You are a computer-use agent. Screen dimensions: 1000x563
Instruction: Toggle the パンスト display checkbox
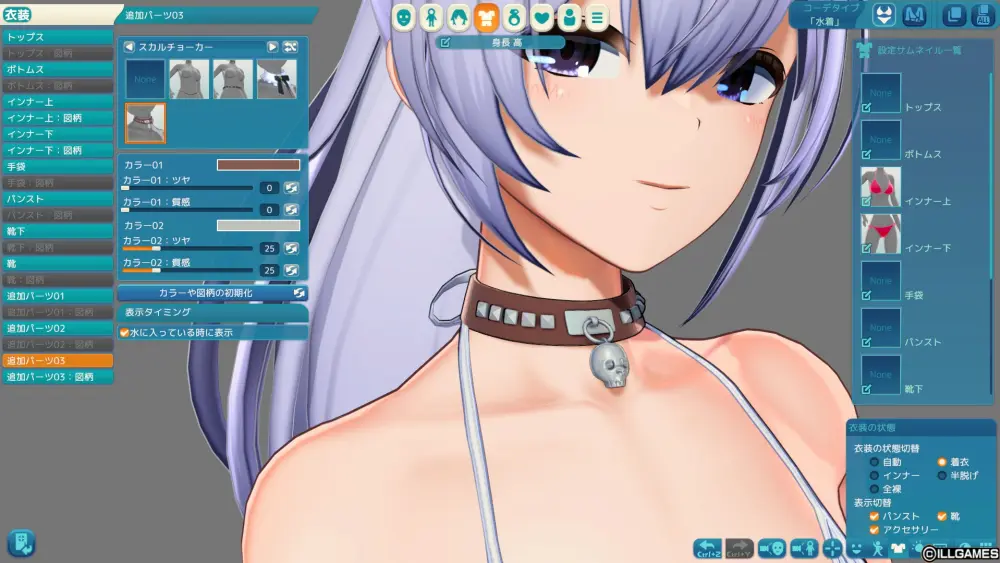(874, 516)
